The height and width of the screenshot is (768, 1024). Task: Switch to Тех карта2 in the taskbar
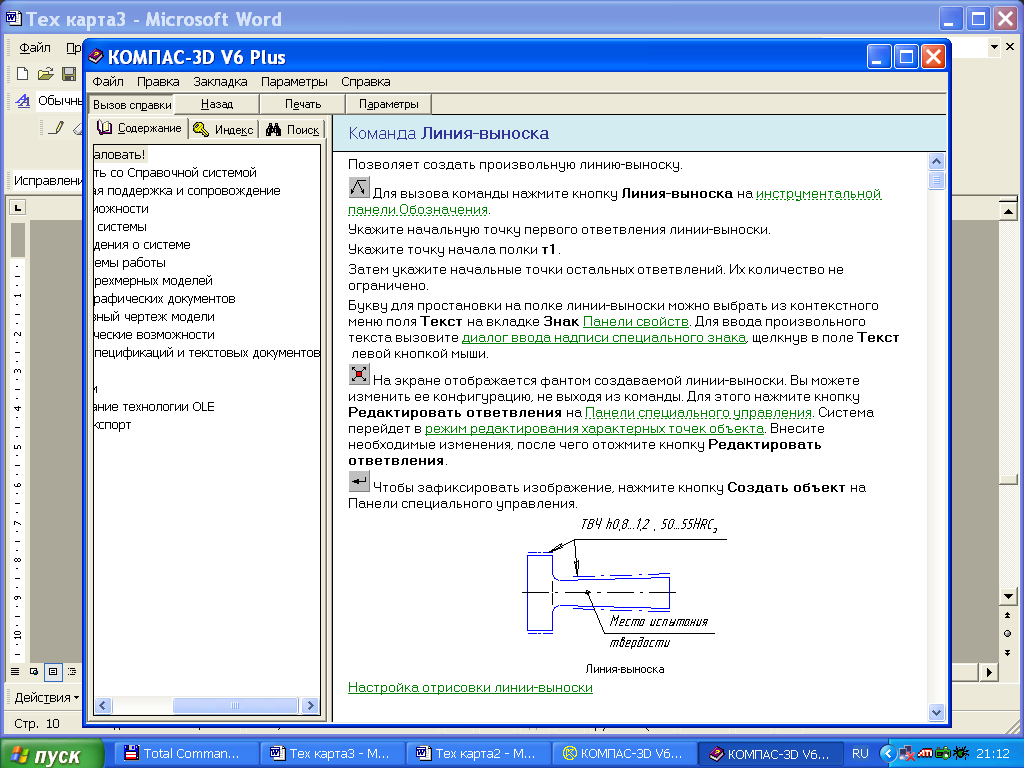pyautogui.click(x=478, y=754)
